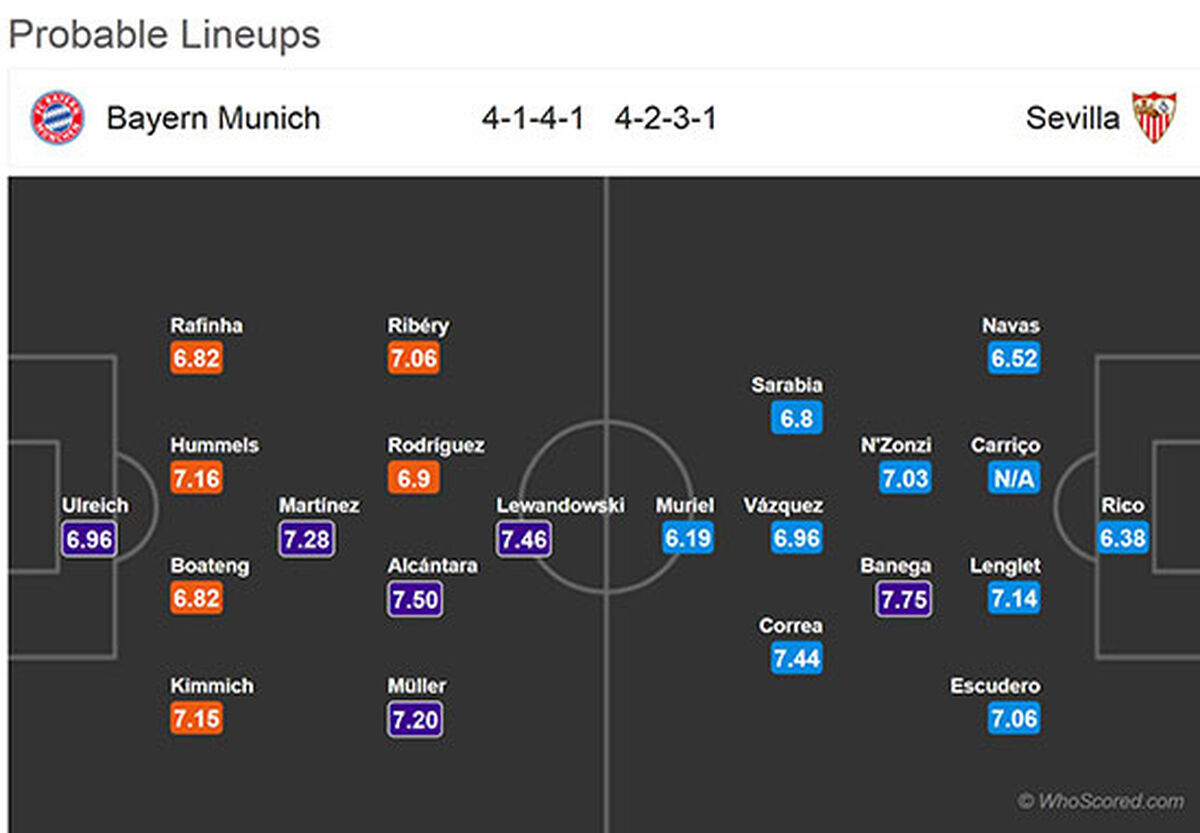Image resolution: width=1200 pixels, height=833 pixels.
Task: Open the Rico goalkeeper name link
Action: [1122, 506]
